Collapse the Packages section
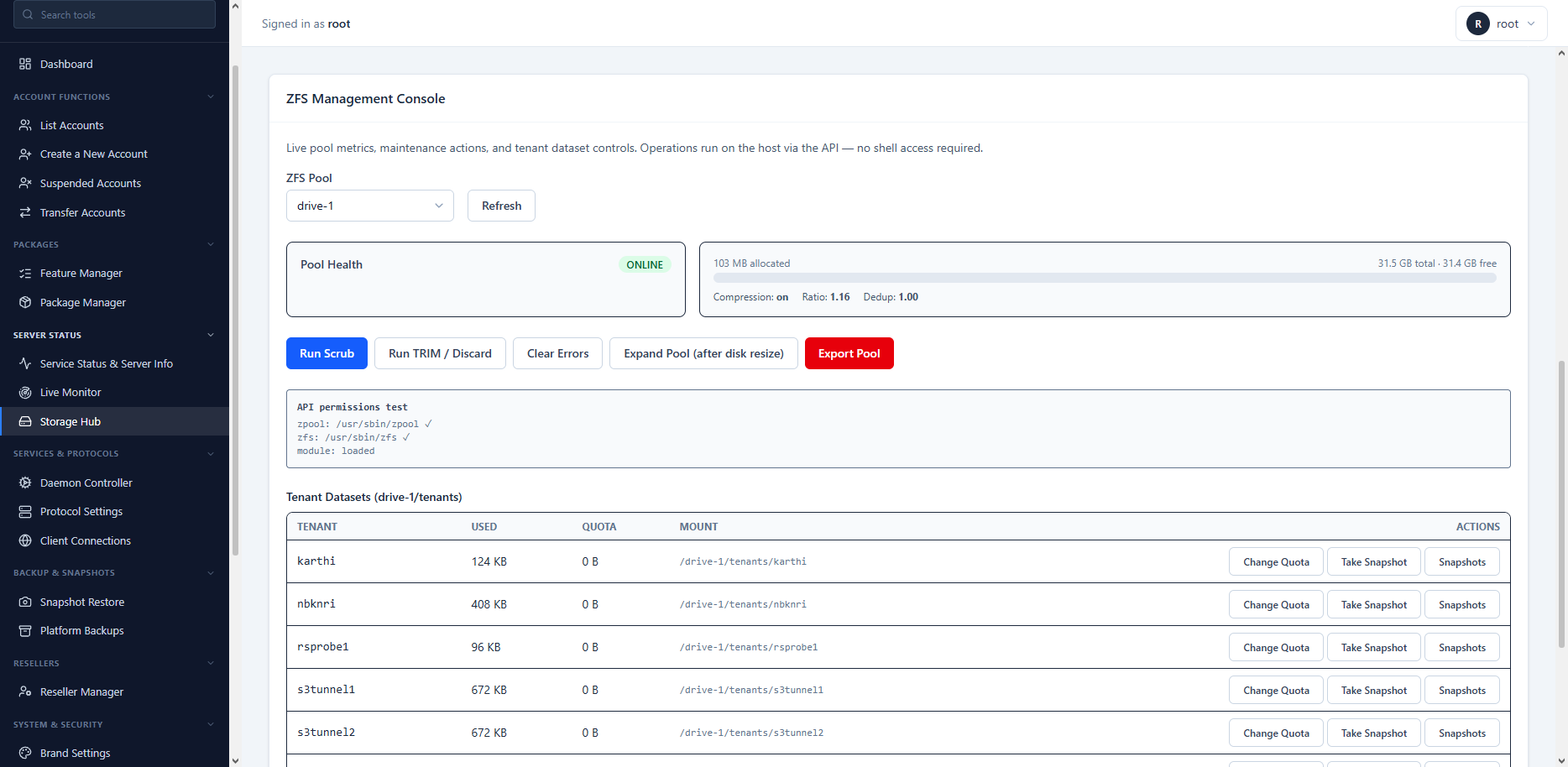This screenshot has width=1568, height=767. [x=211, y=244]
